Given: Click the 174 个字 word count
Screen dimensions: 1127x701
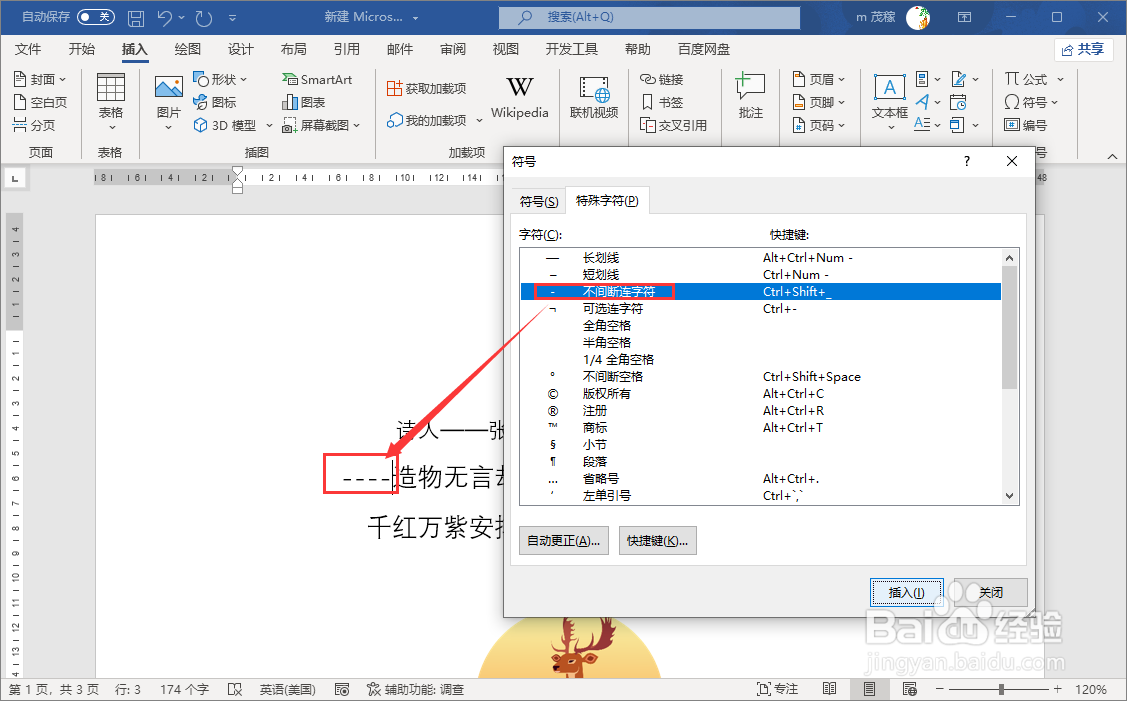Looking at the screenshot, I should click(184, 689).
